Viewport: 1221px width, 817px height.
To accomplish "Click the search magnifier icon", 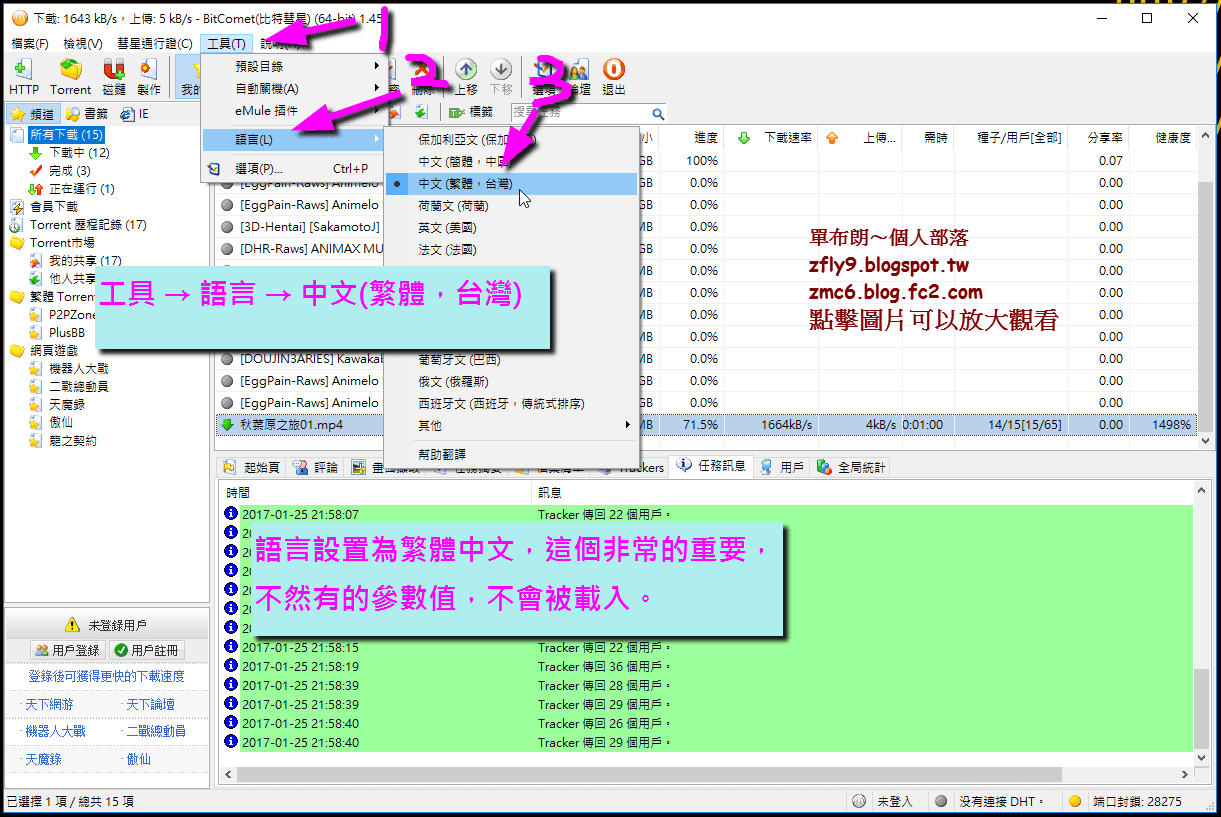I will pos(658,113).
